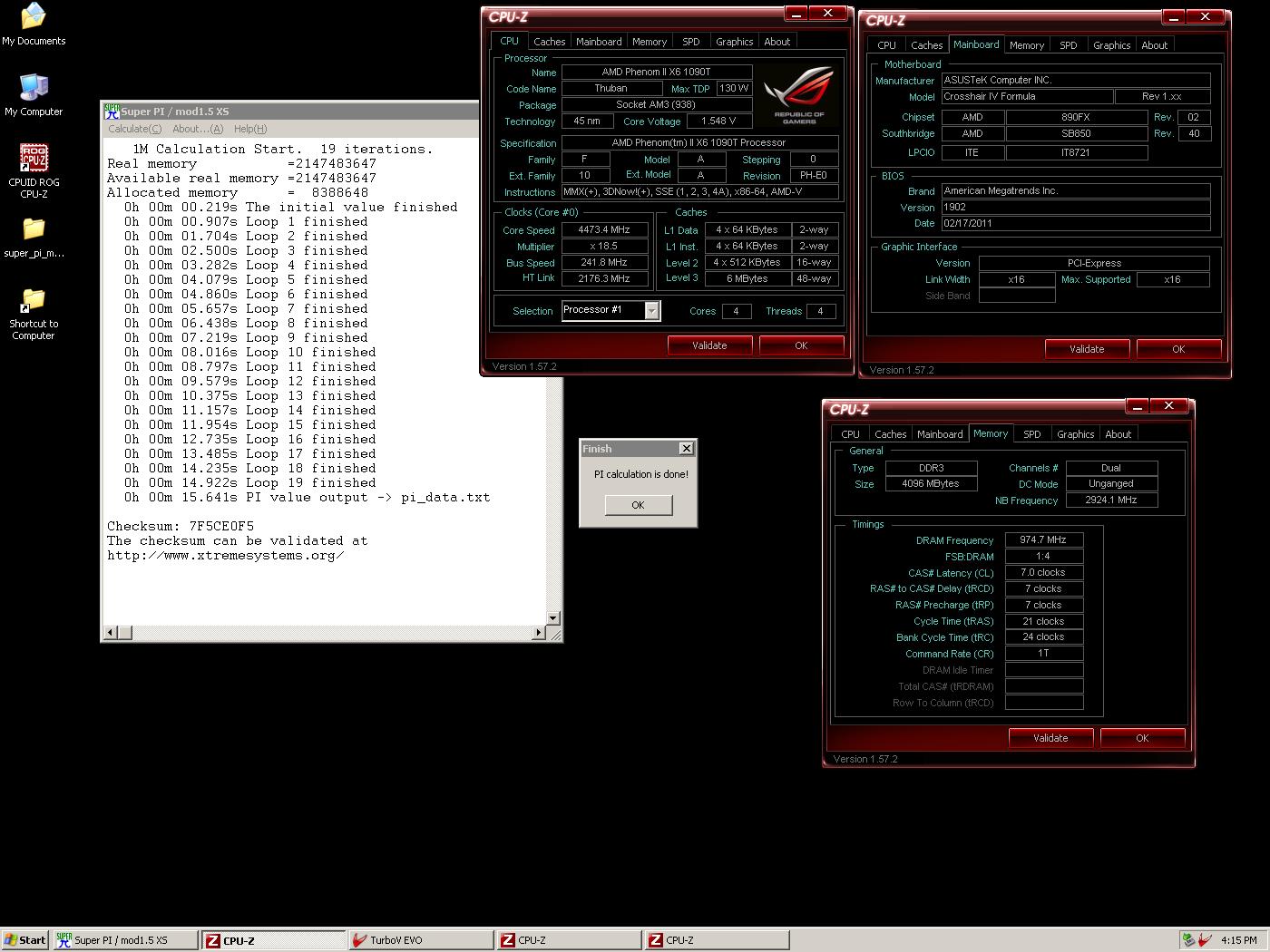Click the AMD Phenom II X6 1090T name field
The width and height of the screenshot is (1270, 952).
(657, 72)
